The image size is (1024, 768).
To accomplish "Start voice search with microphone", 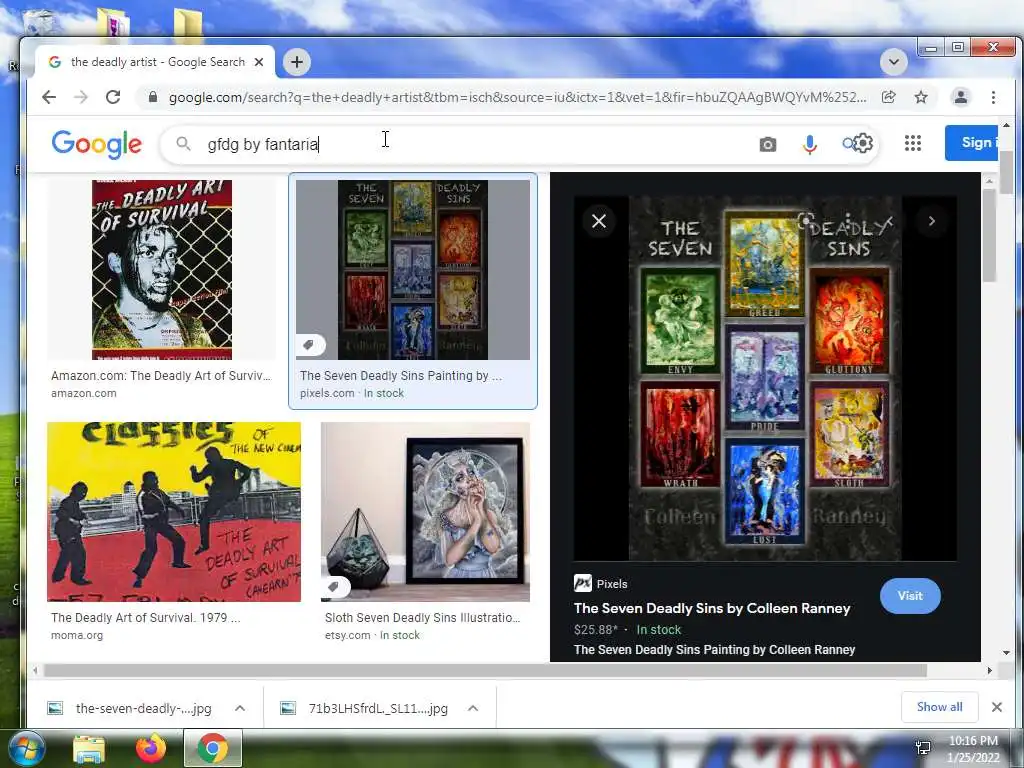I will 810,144.
